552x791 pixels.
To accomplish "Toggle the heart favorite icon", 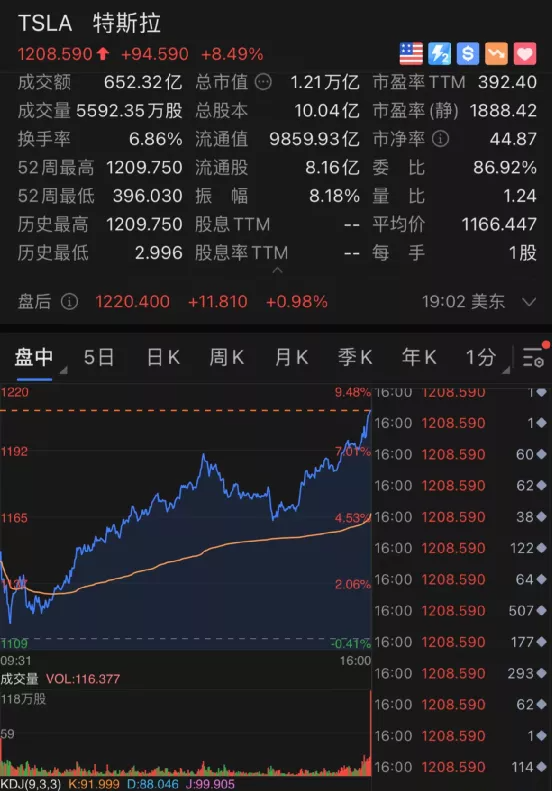I will tap(525, 53).
